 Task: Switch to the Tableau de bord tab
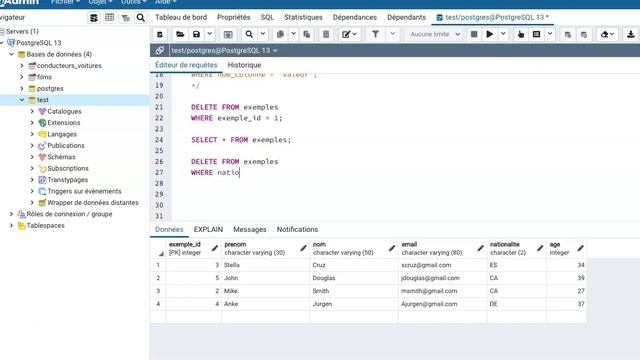point(181,17)
